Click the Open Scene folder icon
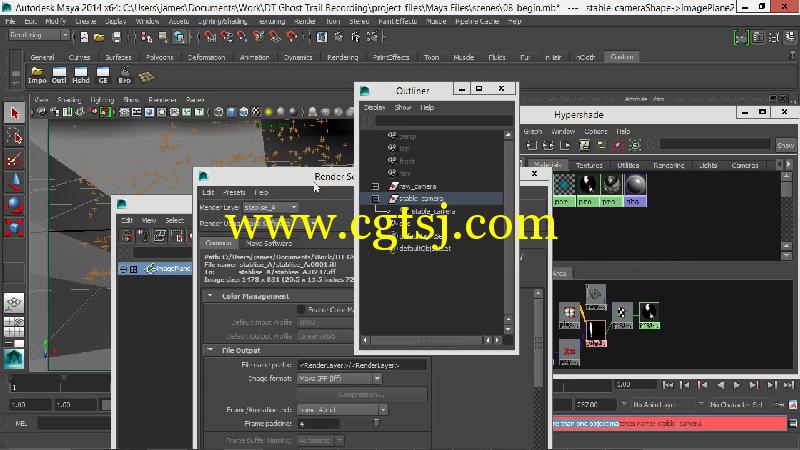Viewport: 800px width, 450px height. (99, 37)
